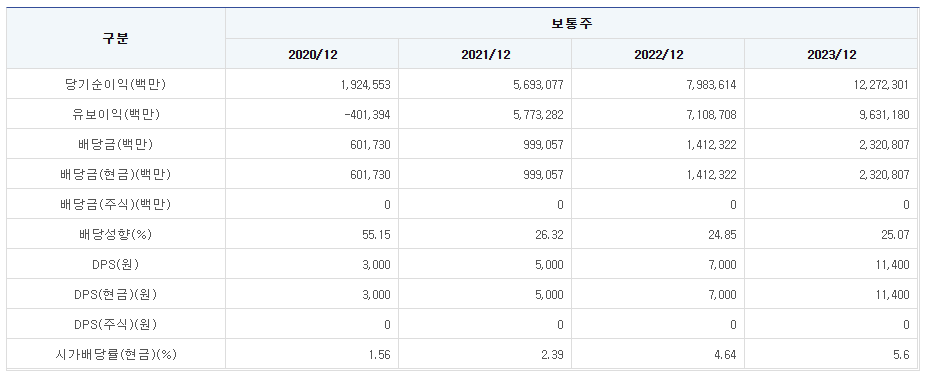Screen dimensions: 929x377
Task: Select dividend yield value 4.64
Action: pyautogui.click(x=725, y=355)
